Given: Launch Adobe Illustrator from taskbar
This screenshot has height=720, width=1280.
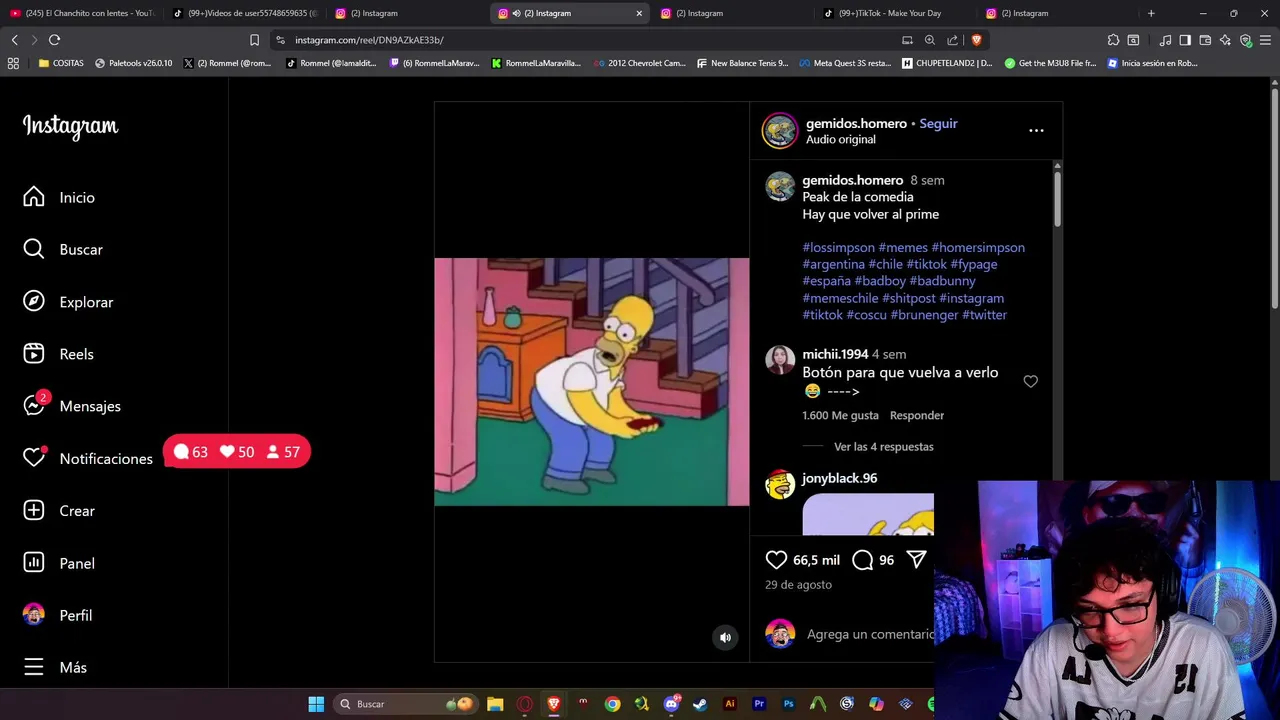Looking at the screenshot, I should [x=729, y=704].
